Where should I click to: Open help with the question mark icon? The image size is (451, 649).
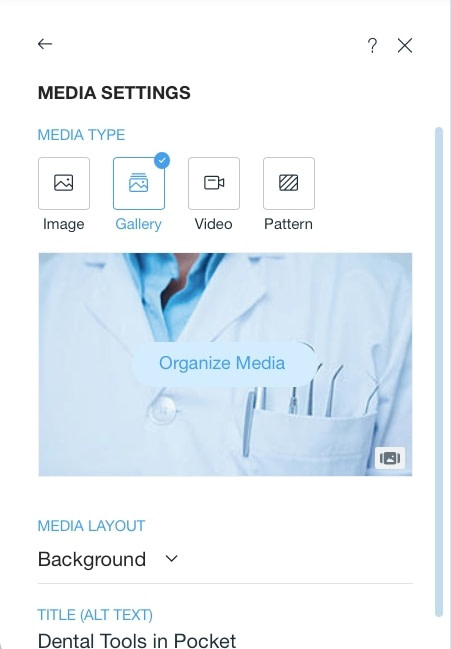tap(372, 46)
